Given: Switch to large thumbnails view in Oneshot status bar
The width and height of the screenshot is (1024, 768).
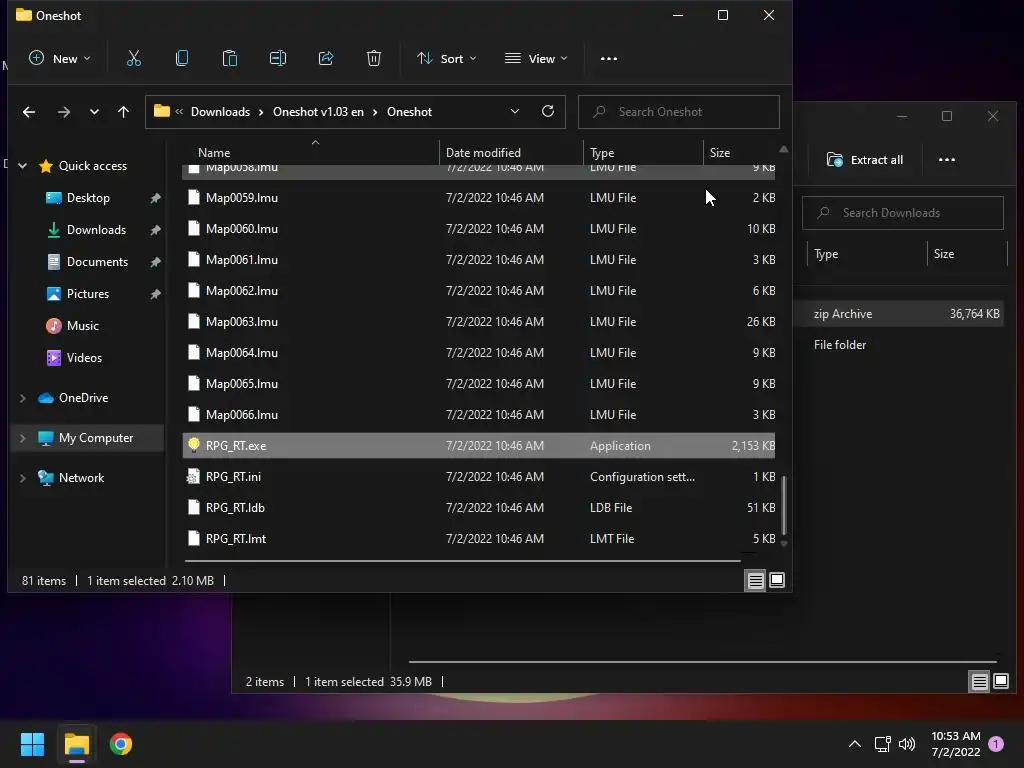Looking at the screenshot, I should (777, 580).
